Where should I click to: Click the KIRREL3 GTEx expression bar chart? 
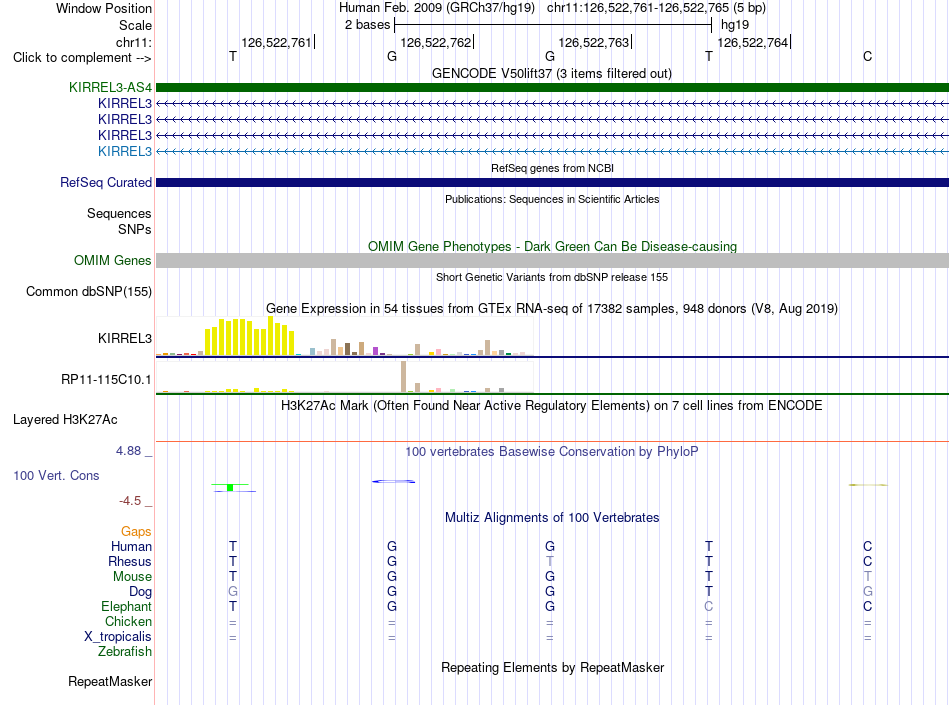pyautogui.click(x=344, y=336)
